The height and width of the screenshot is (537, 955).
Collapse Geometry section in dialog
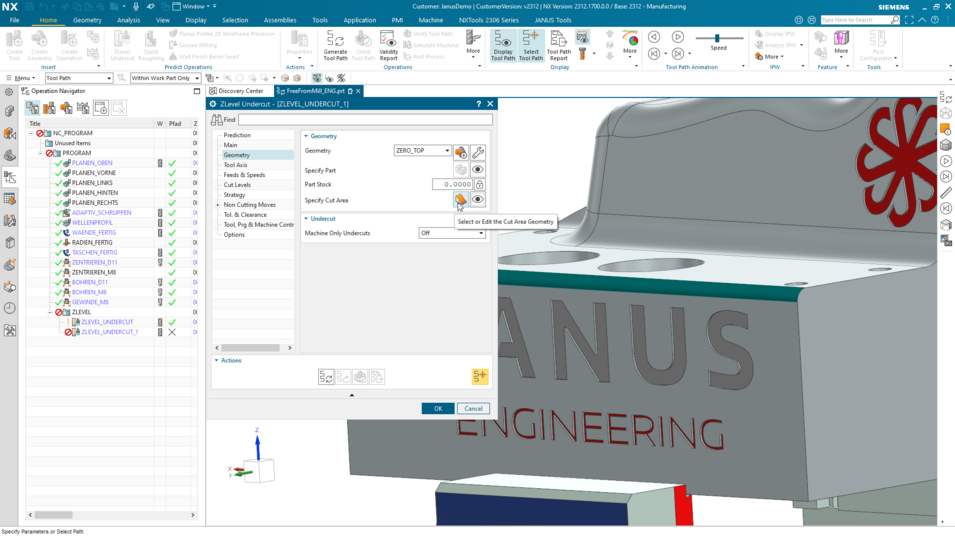[x=306, y=136]
